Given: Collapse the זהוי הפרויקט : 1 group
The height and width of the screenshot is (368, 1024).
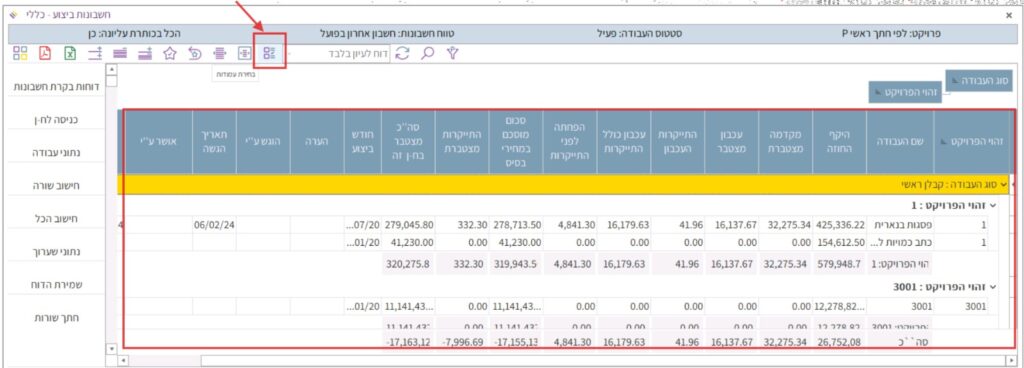Looking at the screenshot, I should tap(993, 206).
